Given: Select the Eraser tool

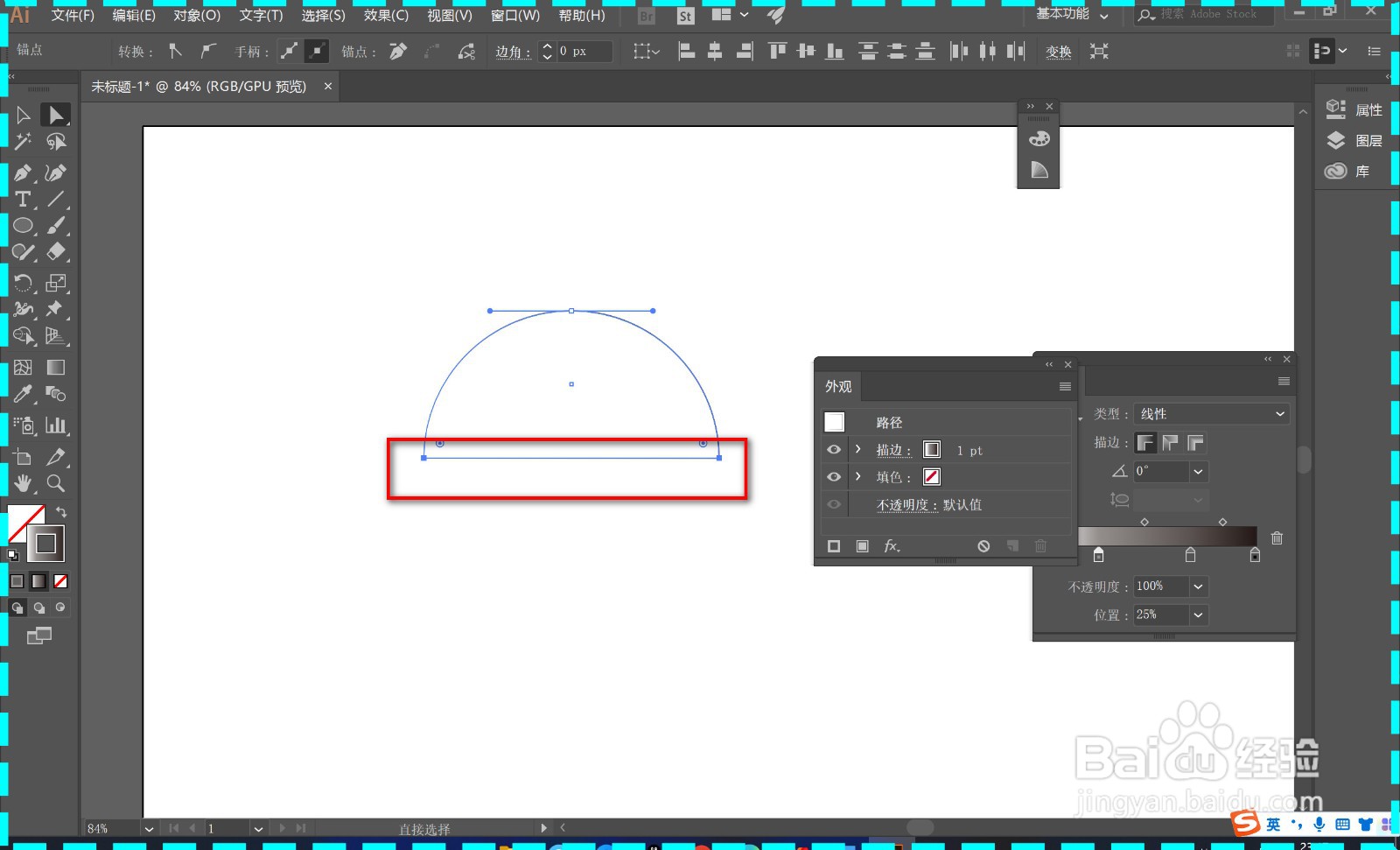Looking at the screenshot, I should 56,252.
